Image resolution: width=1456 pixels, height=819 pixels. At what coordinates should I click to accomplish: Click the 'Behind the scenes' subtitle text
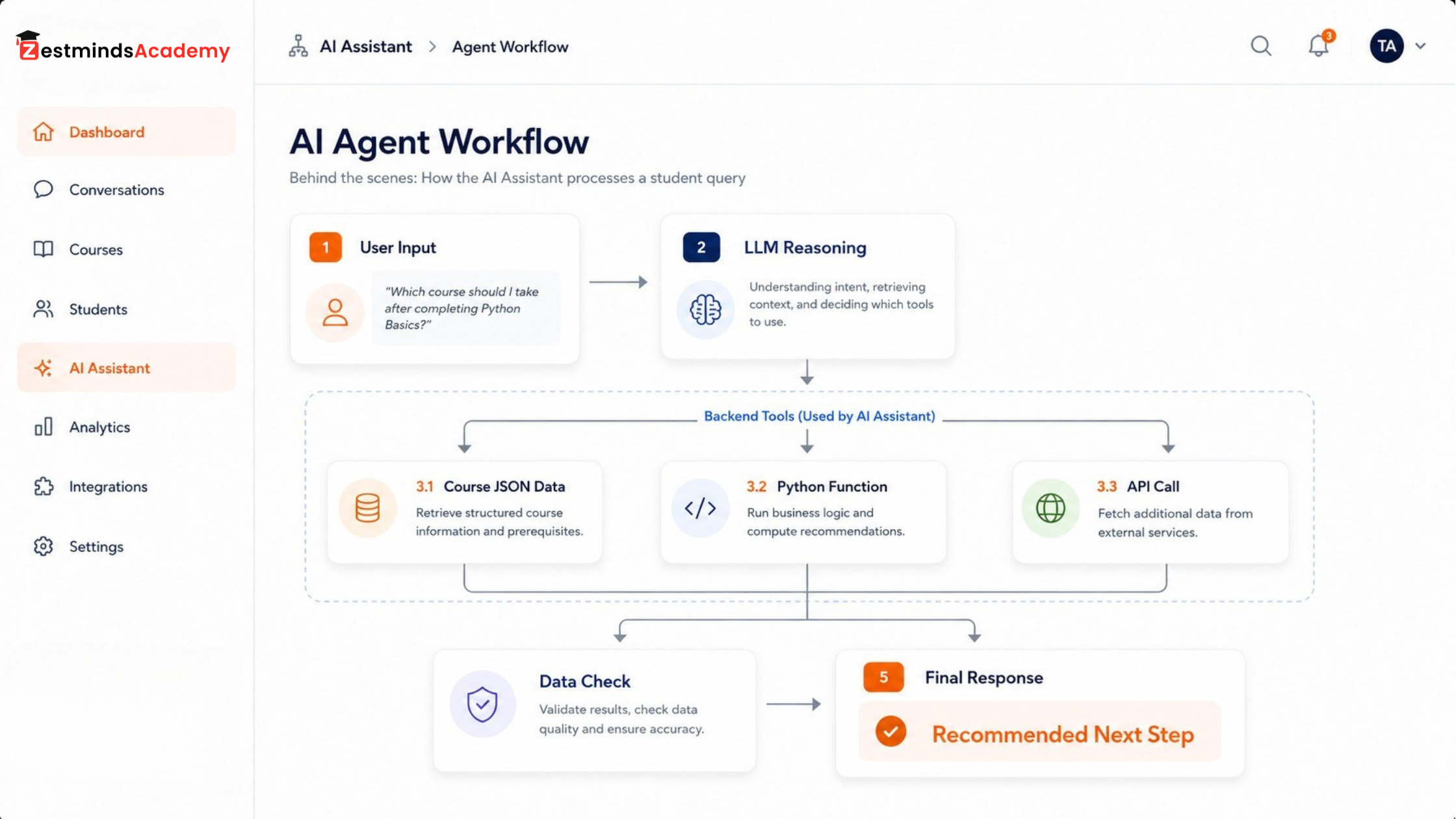(x=517, y=178)
